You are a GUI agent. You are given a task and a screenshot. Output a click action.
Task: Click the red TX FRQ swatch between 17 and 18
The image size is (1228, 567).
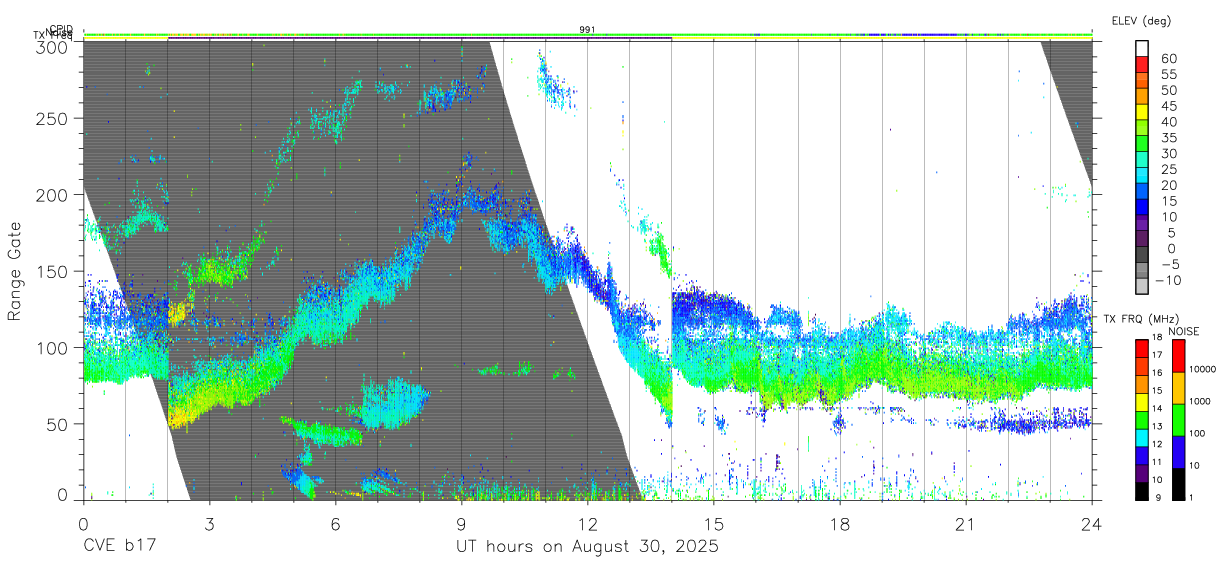(1142, 348)
